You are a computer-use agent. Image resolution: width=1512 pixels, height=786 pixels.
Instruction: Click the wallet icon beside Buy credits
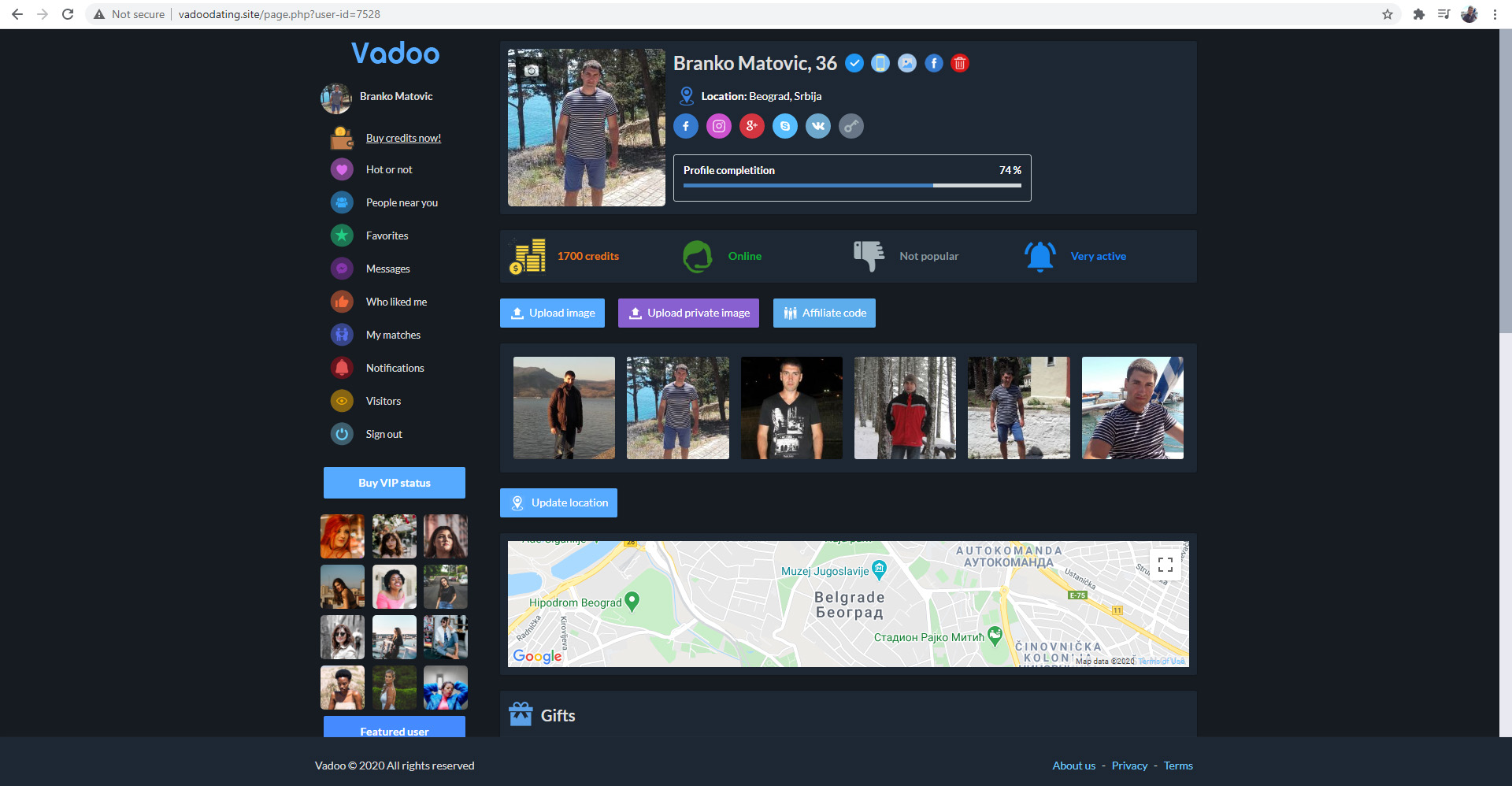342,138
